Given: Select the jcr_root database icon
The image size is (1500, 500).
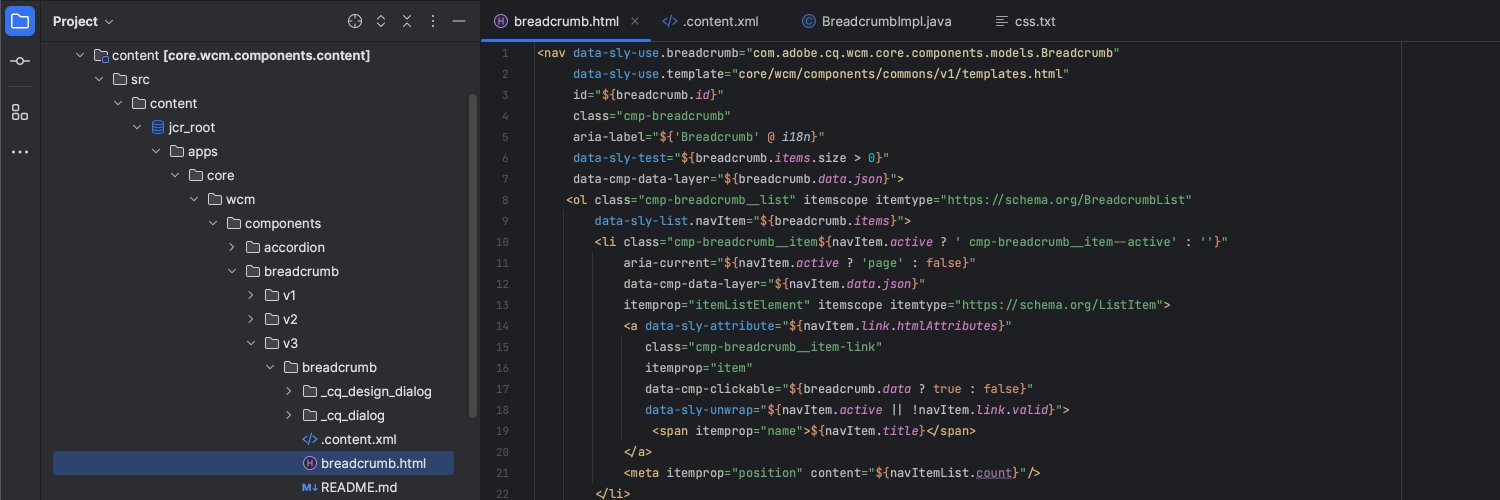Looking at the screenshot, I should click(x=157, y=127).
